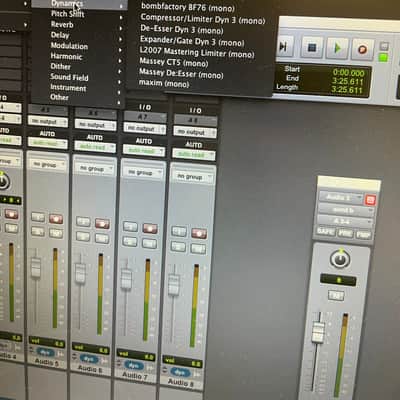
Task: Open the group selector on Audio 6
Action: tap(93, 169)
